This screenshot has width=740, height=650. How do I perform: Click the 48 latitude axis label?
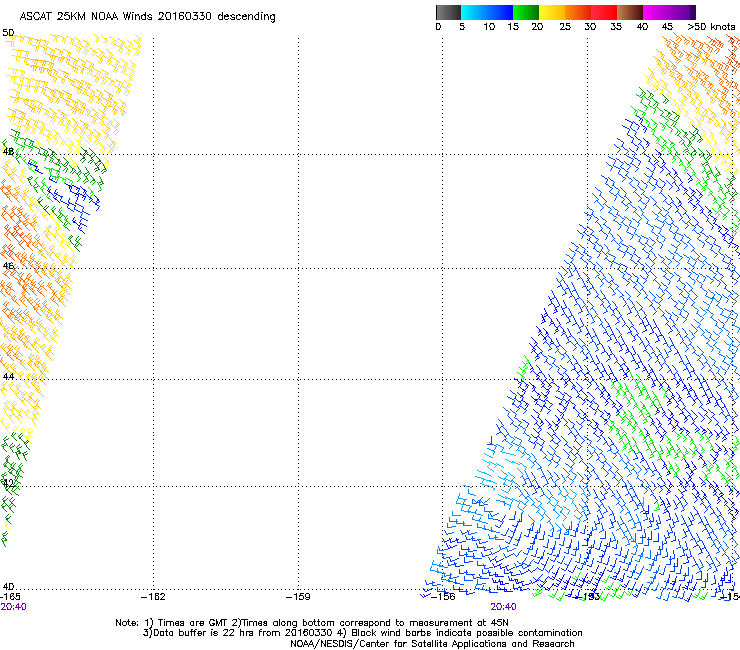[8, 152]
